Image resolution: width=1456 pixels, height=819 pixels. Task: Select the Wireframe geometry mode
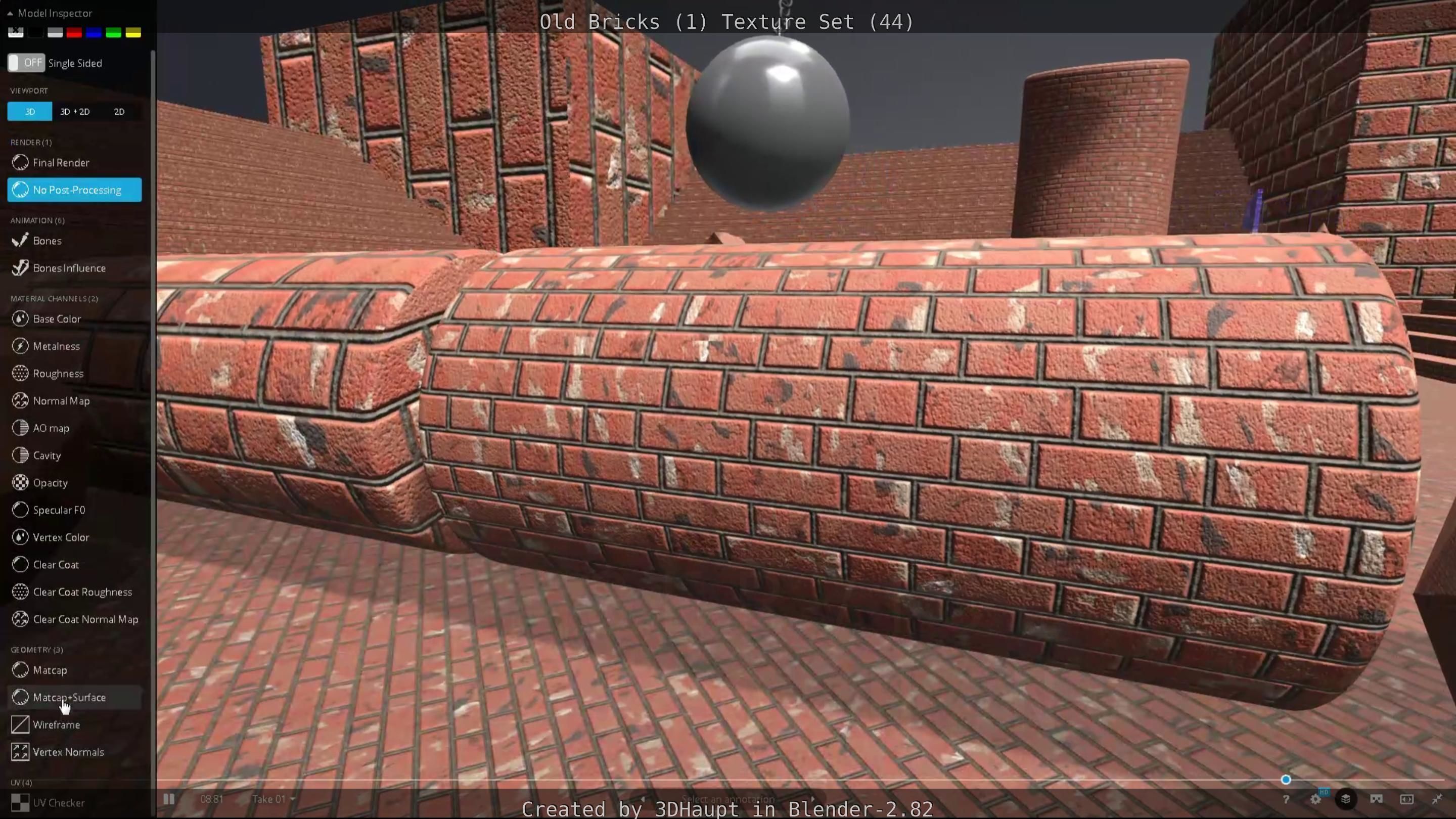coord(56,724)
